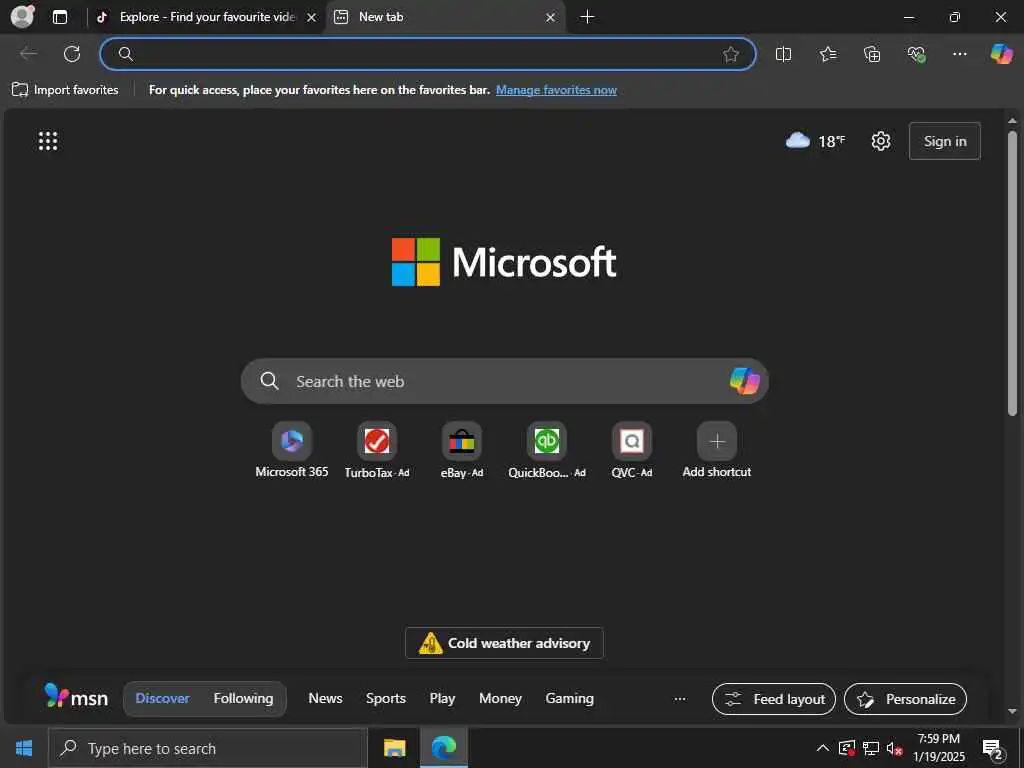Screen dimensions: 1024x768
Task: Close the TikTok Explore tab
Action: 312,18
